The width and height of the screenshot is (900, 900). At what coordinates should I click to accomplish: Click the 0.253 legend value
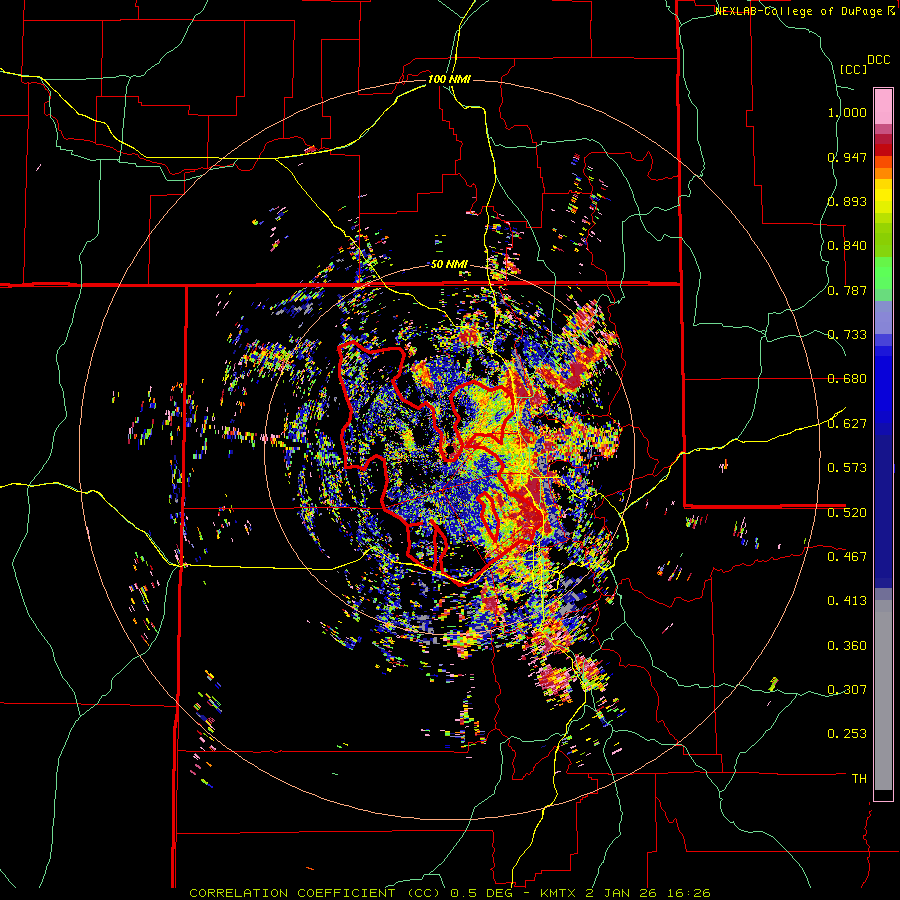point(847,734)
